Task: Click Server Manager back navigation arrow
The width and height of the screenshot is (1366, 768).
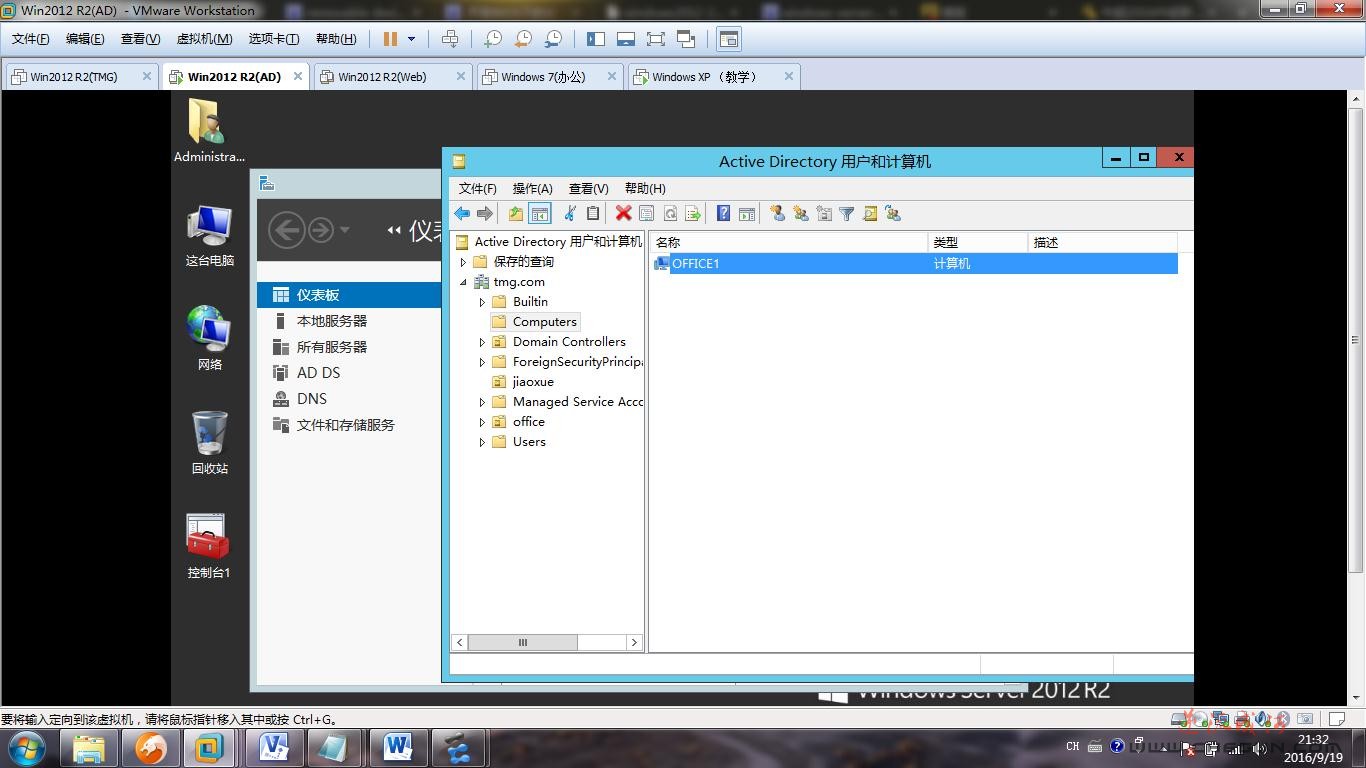Action: [287, 230]
